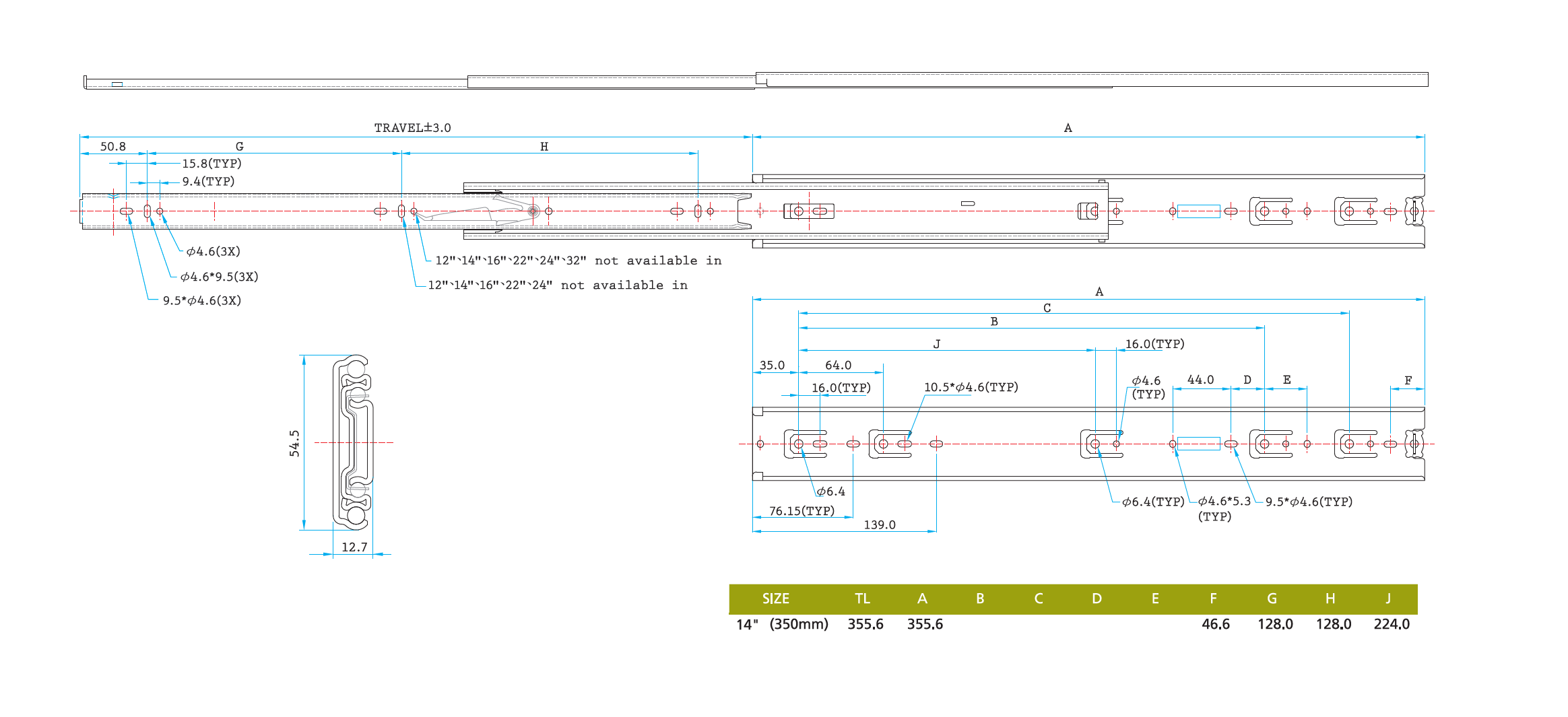Select the 46.6 value under F
This screenshot has height=717, width=1568.
point(1215,624)
